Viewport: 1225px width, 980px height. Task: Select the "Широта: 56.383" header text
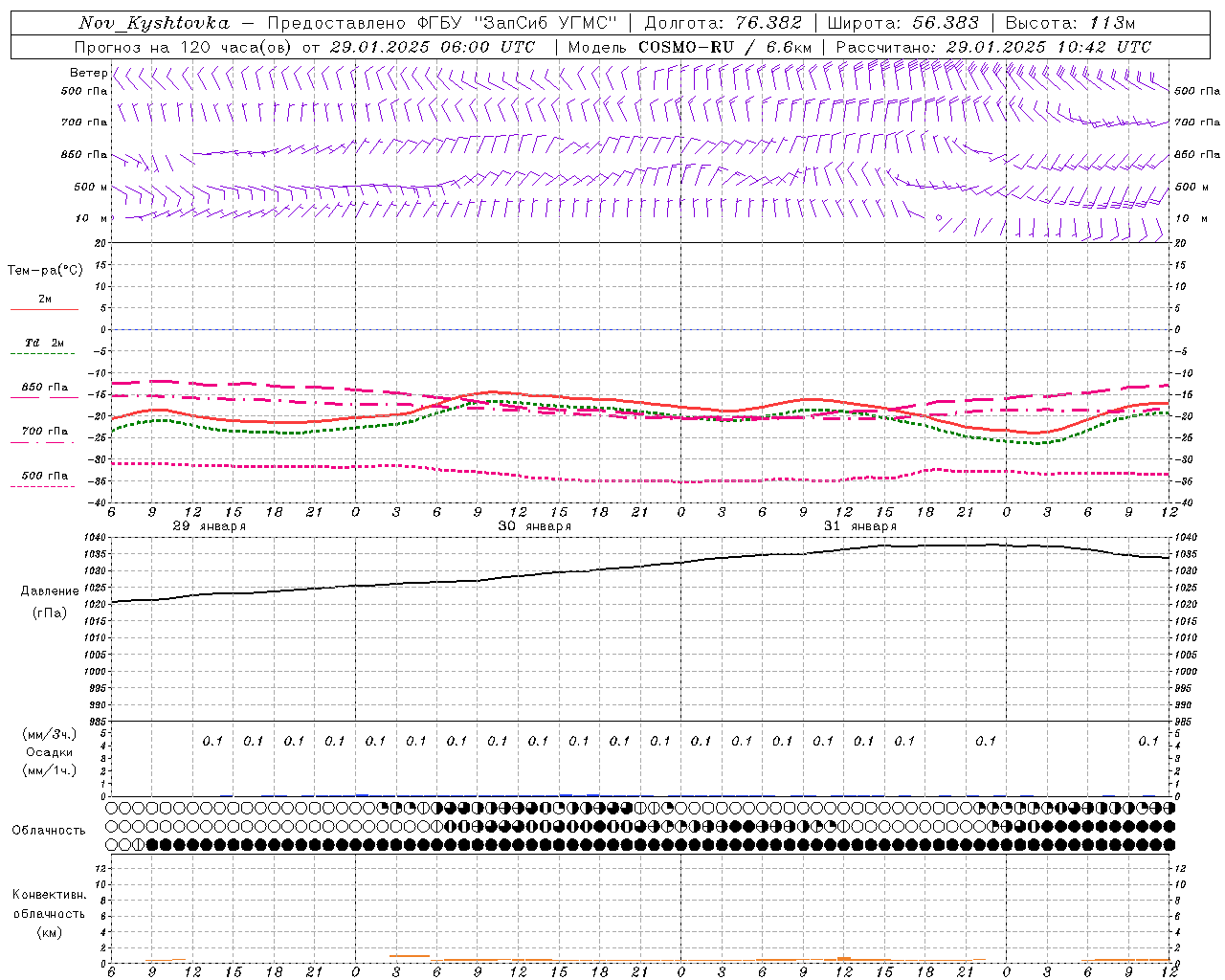pyautogui.click(x=902, y=23)
